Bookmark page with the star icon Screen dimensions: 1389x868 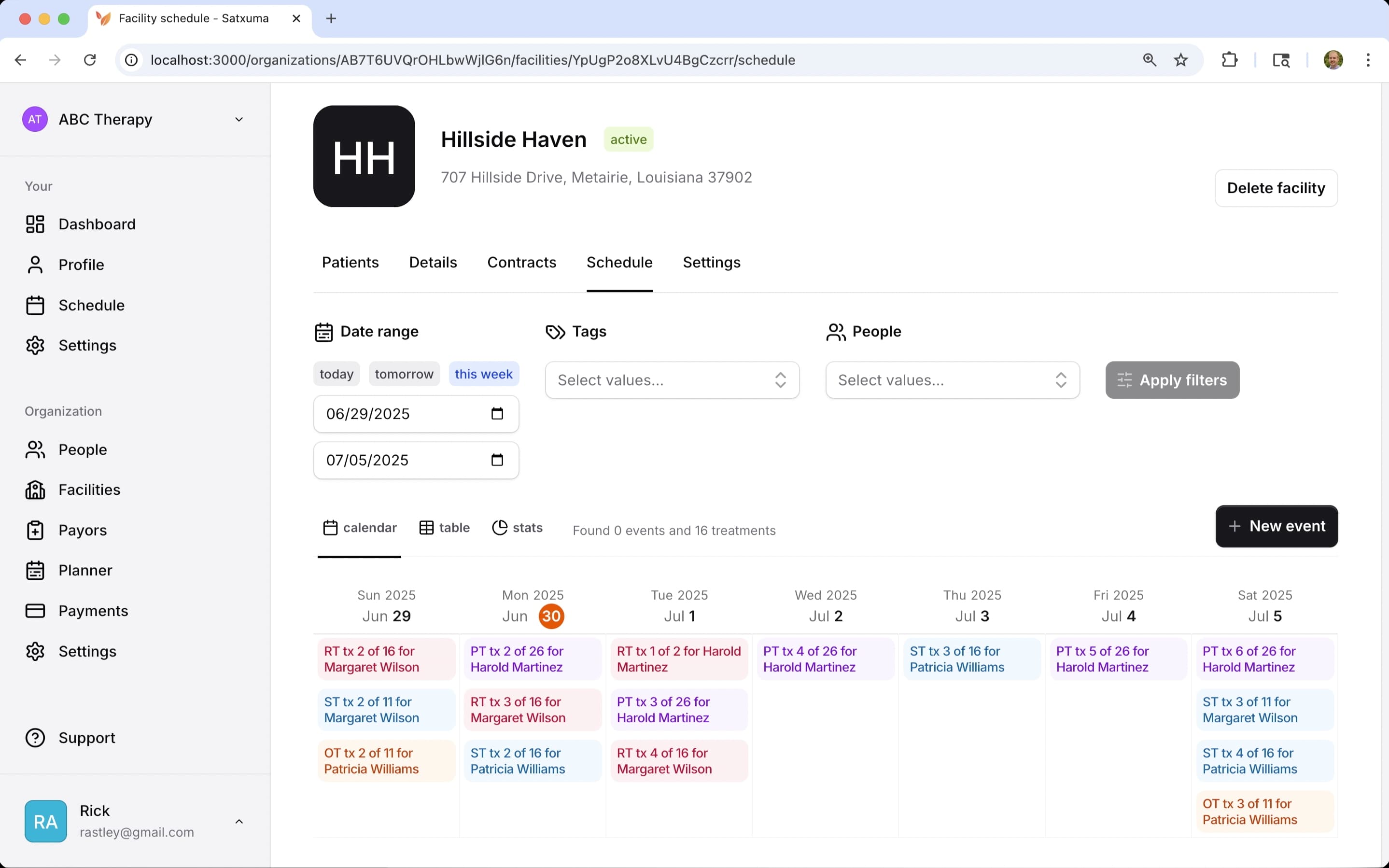[x=1180, y=60]
